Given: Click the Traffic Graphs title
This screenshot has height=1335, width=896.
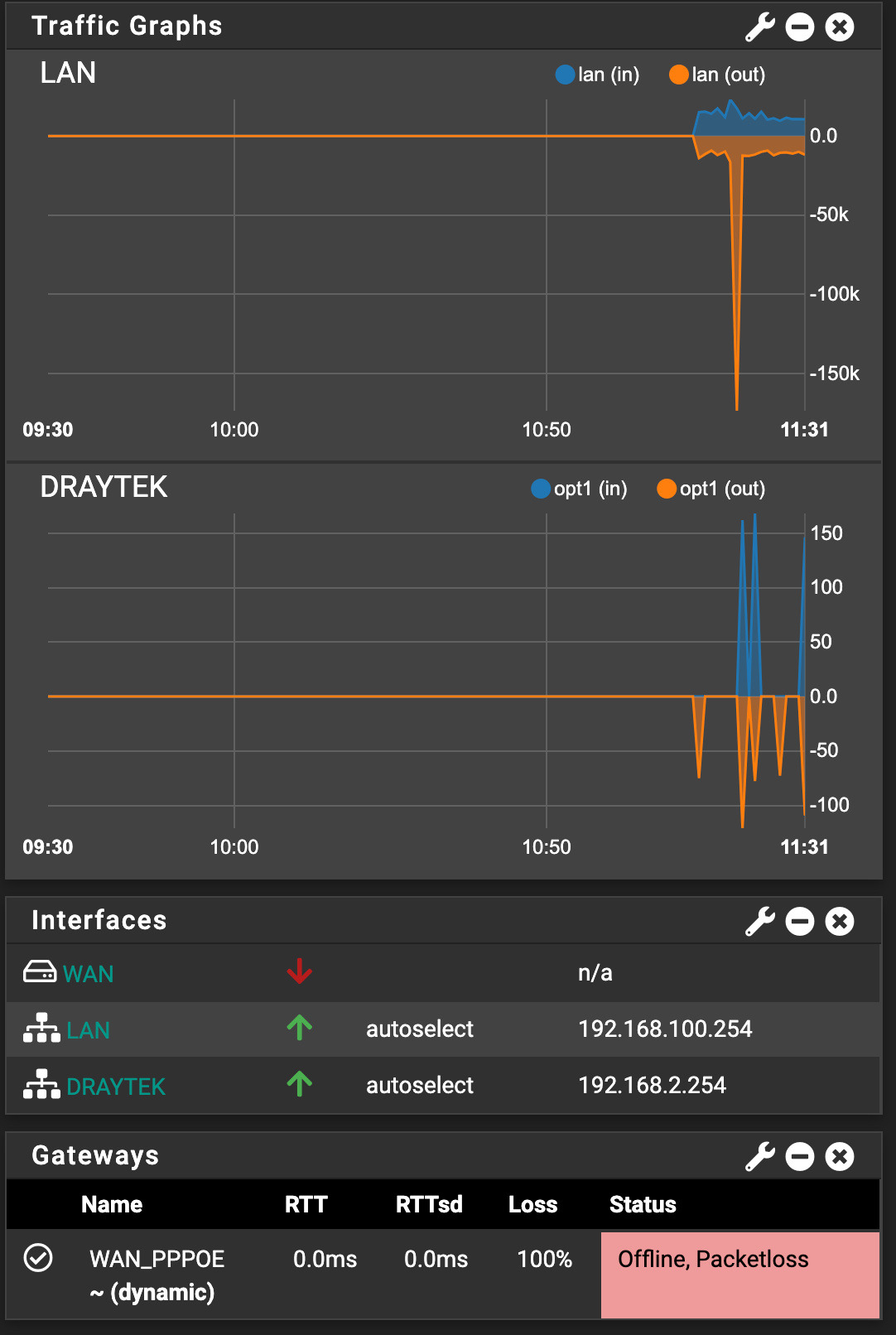Looking at the screenshot, I should coord(127,26).
